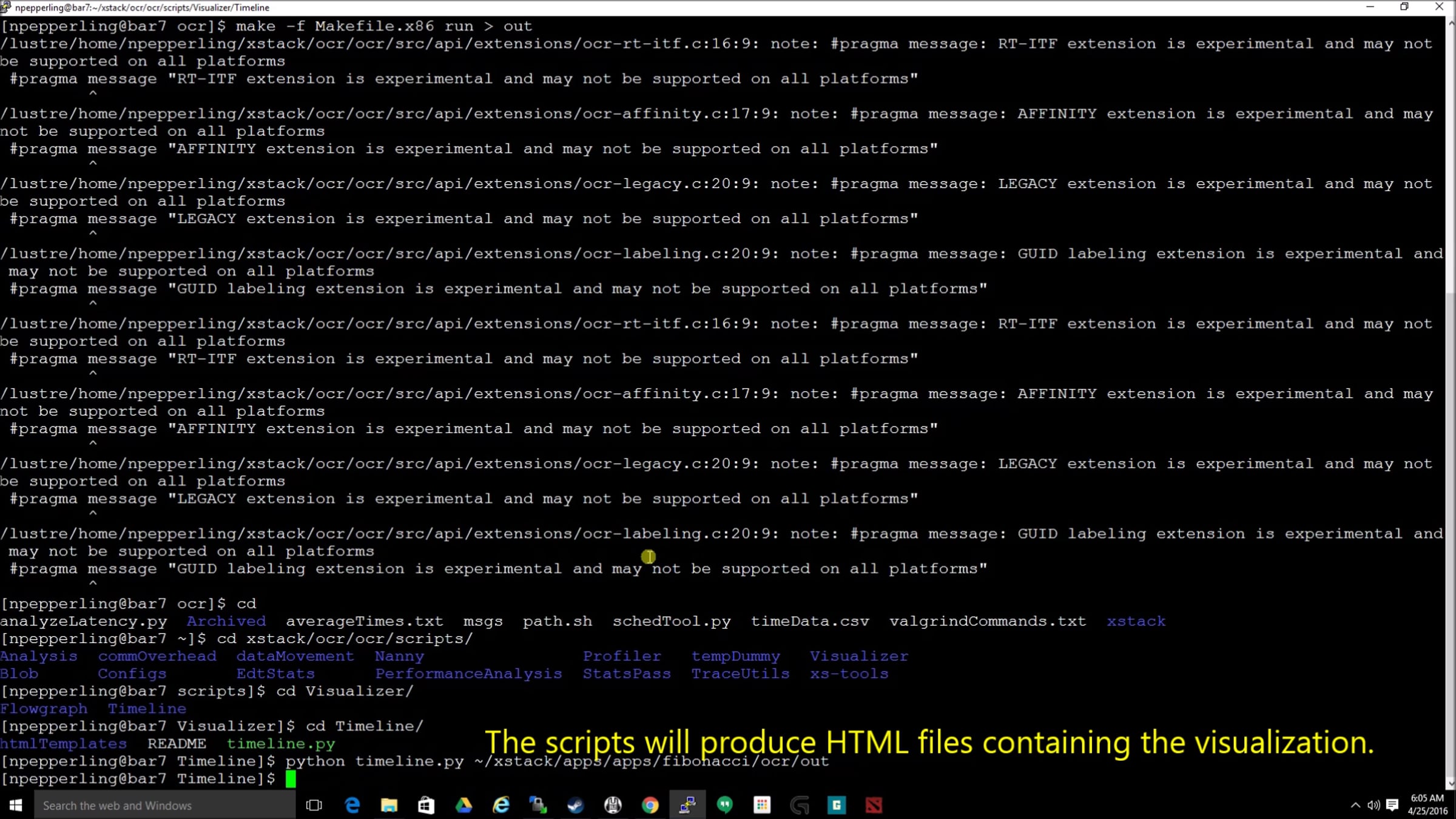Screen dimensions: 1456x819
Task: Launch Google Chrome from the taskbar
Action: click(x=650, y=805)
